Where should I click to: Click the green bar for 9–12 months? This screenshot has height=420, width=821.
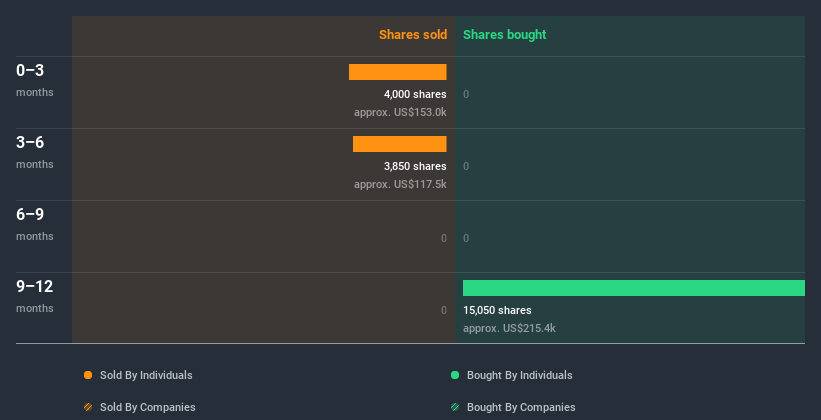[x=634, y=288]
